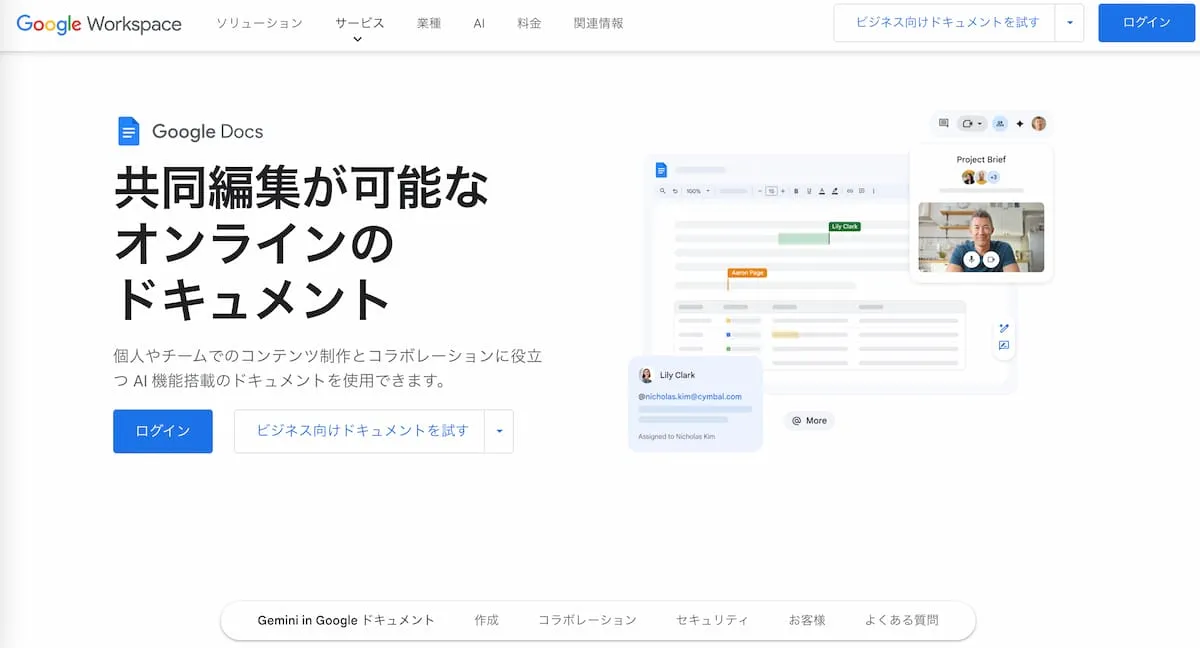
Task: Click the Gemini sparkle icon in the illustration
Action: tap(1019, 124)
